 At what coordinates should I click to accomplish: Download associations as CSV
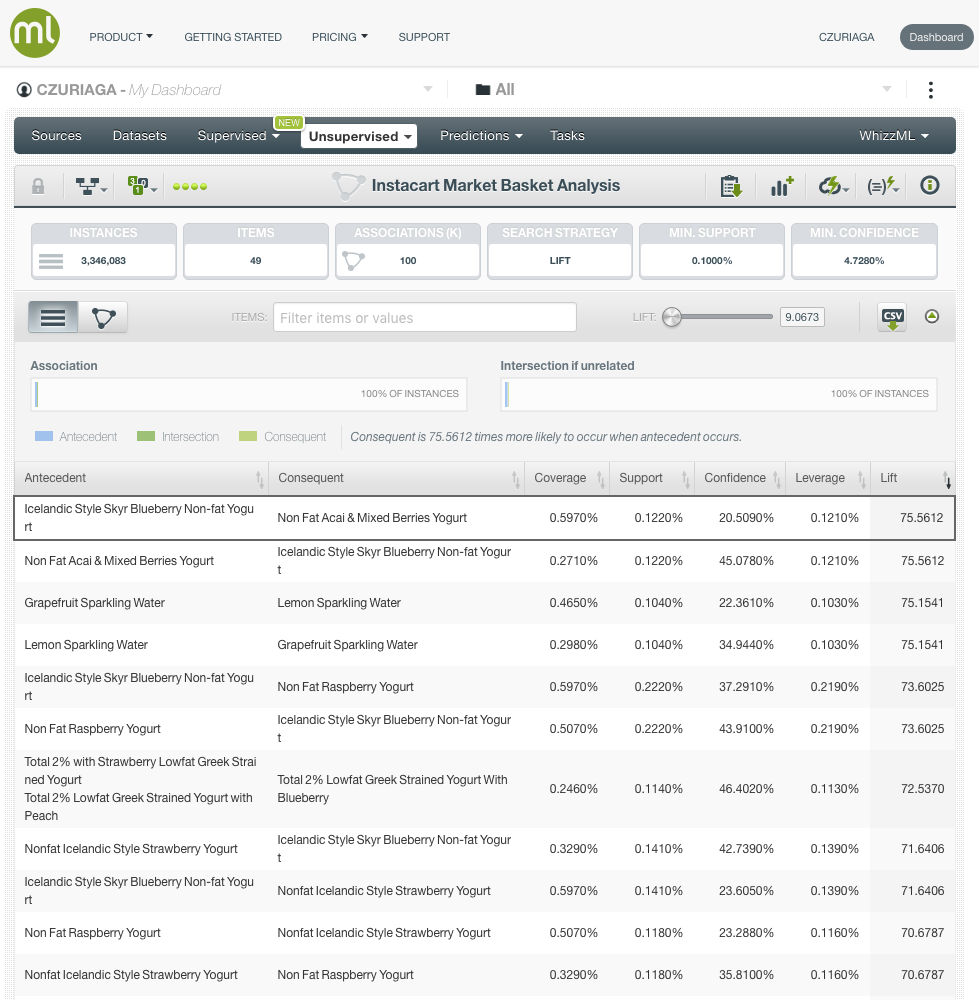[x=892, y=317]
